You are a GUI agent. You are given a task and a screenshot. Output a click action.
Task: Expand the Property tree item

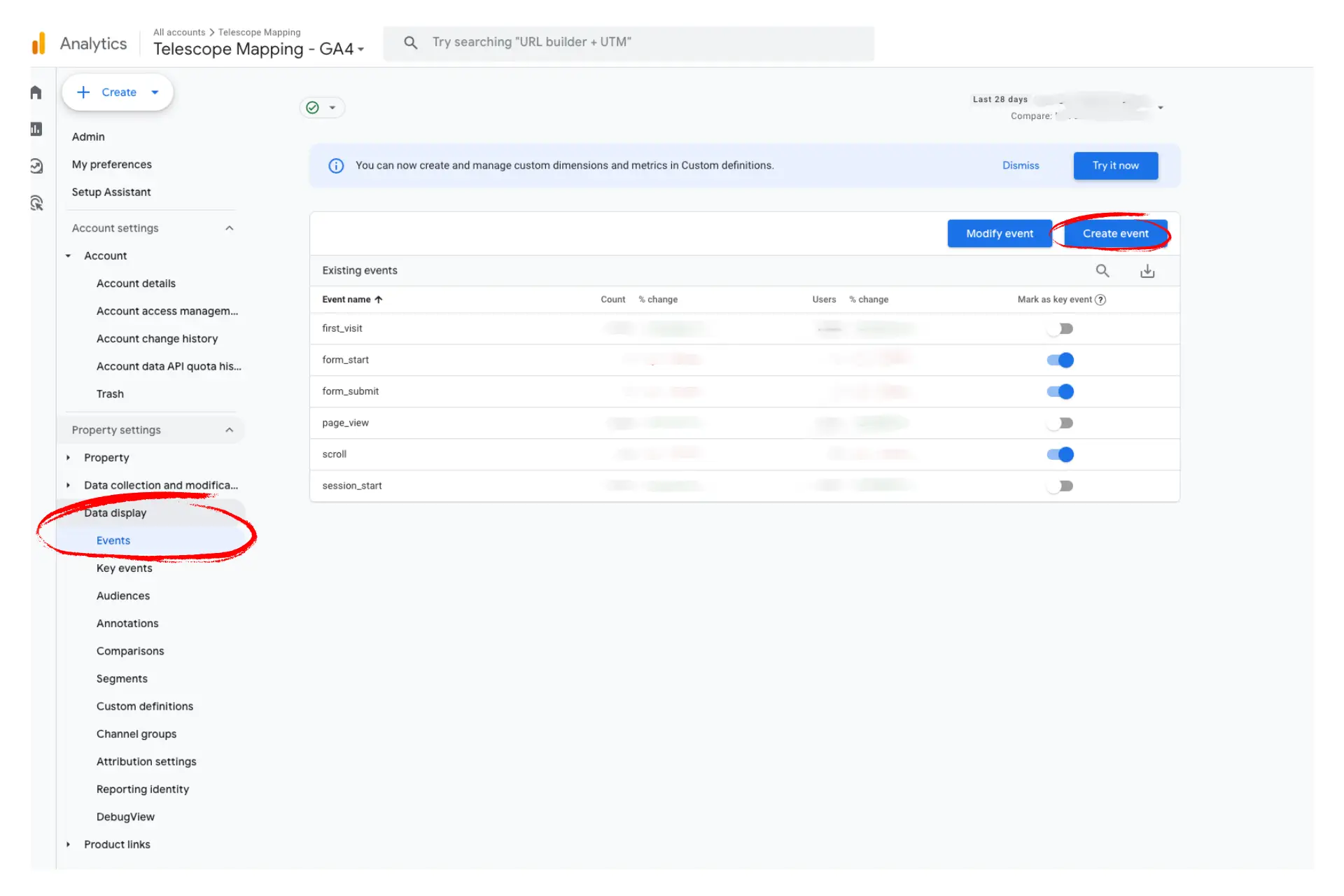pyautogui.click(x=68, y=458)
